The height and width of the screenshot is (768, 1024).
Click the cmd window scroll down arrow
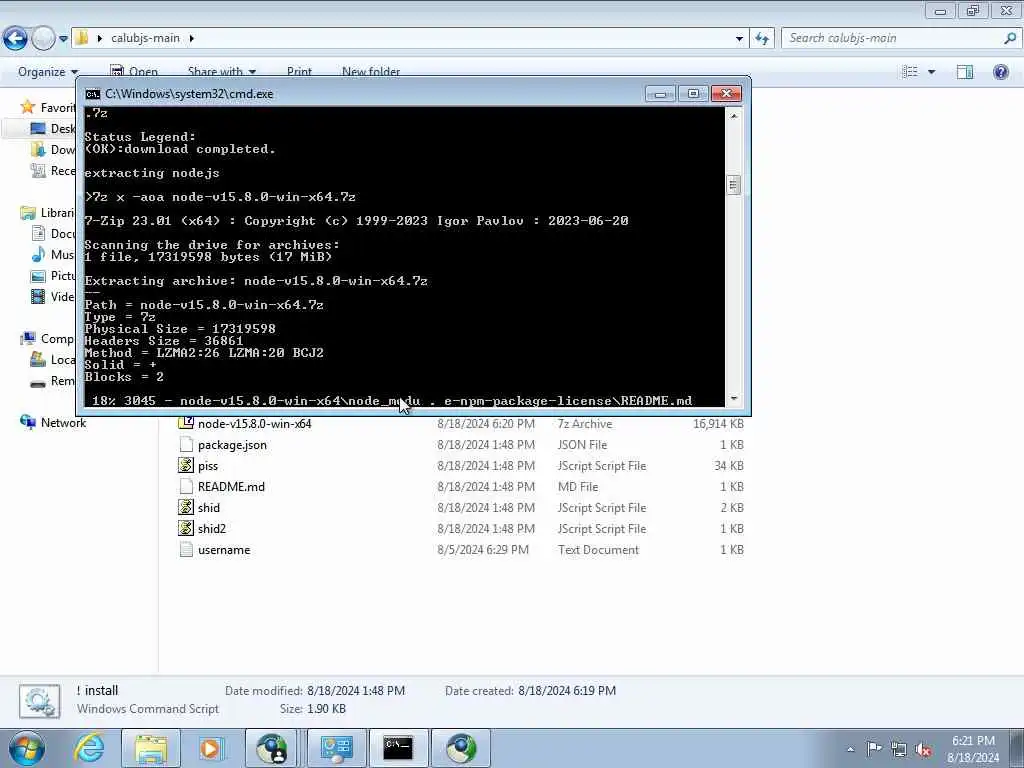click(x=733, y=398)
